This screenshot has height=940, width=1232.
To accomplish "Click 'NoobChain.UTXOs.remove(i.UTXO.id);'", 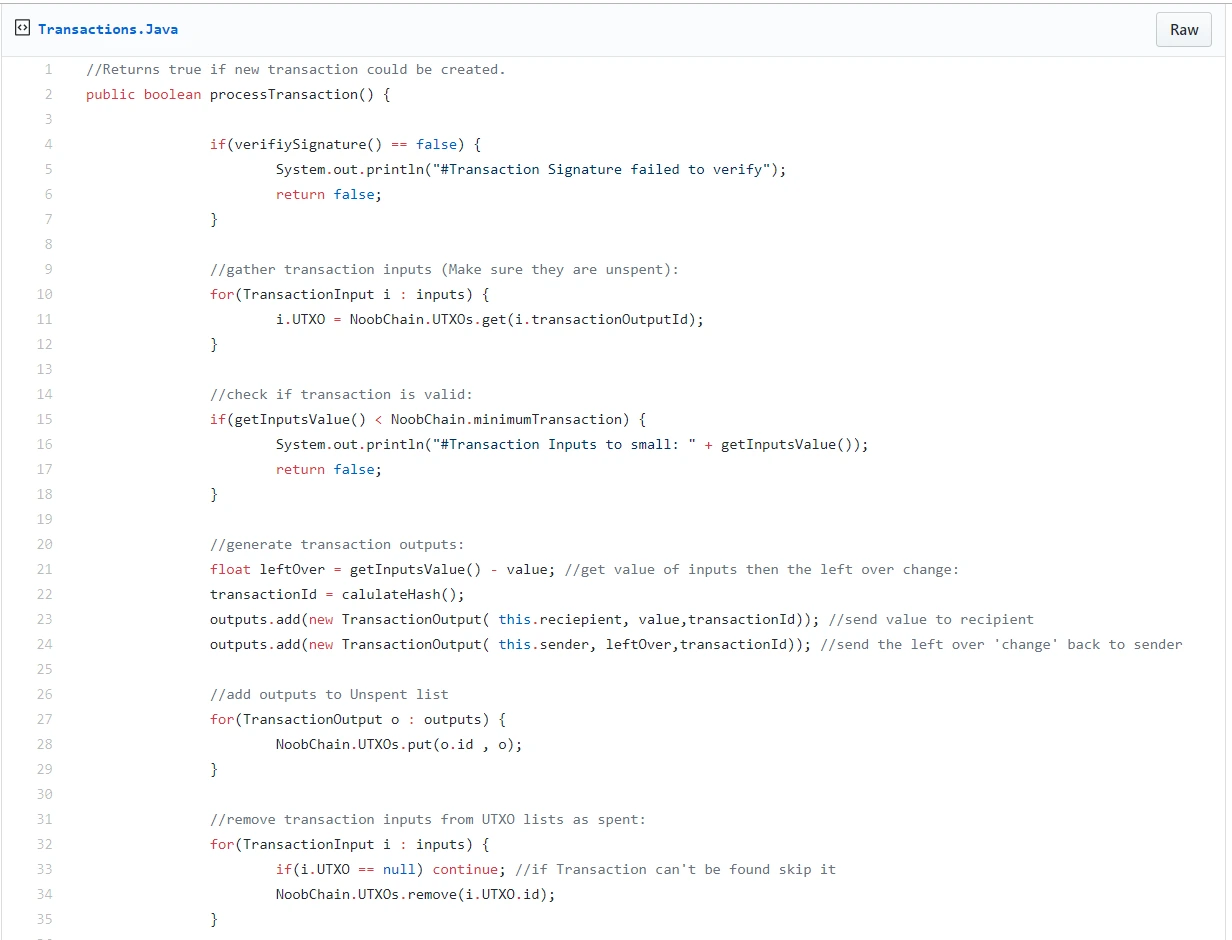I will 416,894.
